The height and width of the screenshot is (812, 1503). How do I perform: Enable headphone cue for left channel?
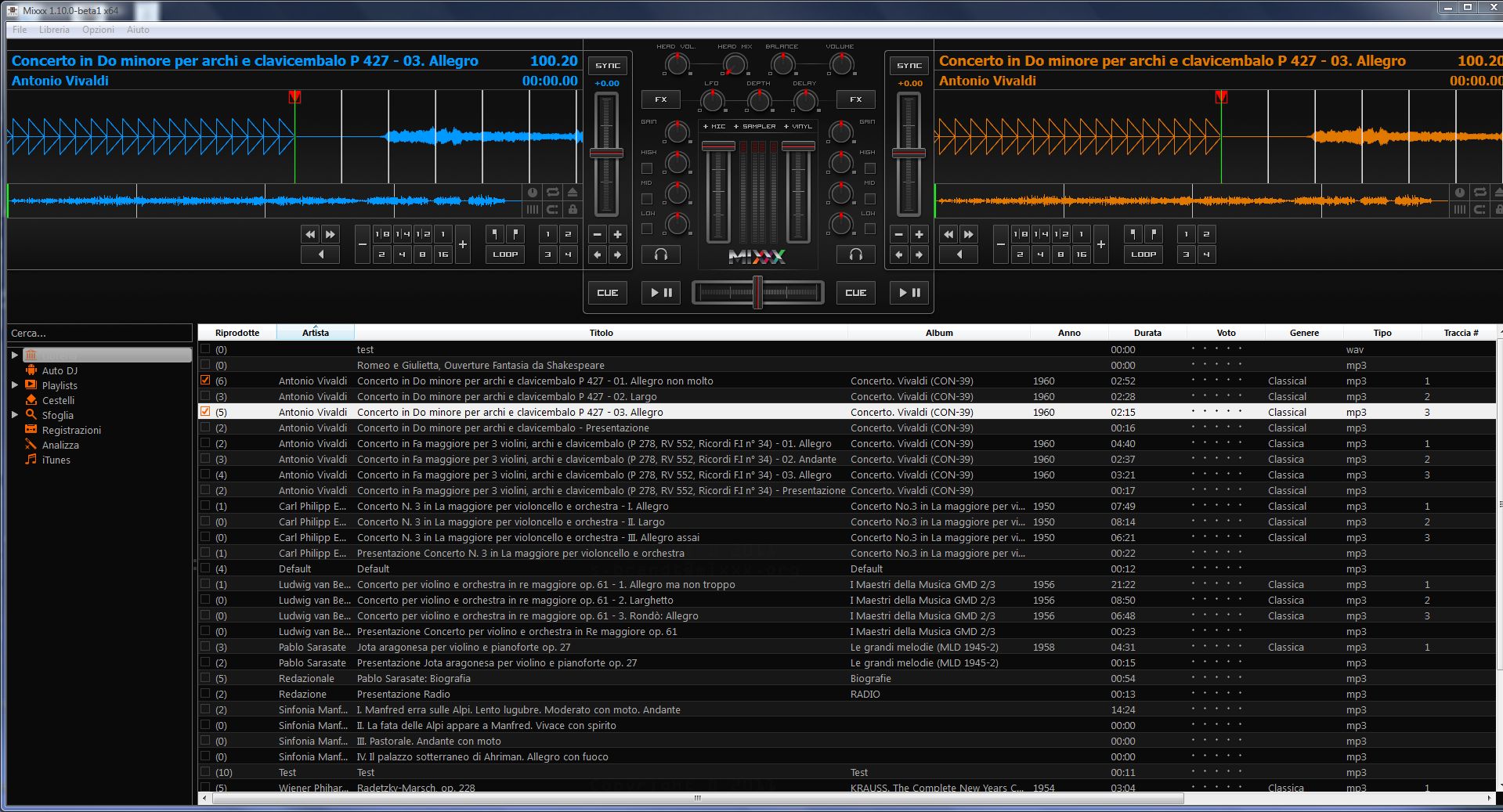point(661,254)
